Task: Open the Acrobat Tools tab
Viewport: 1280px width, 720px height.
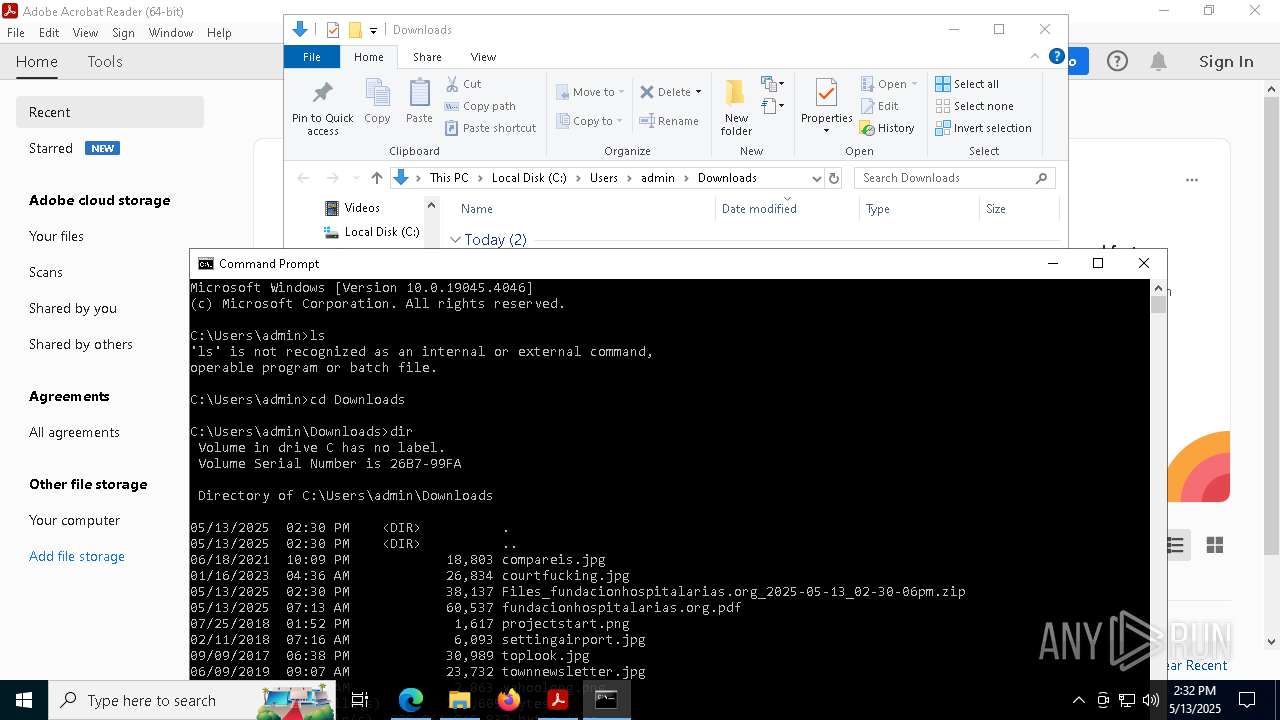Action: pyautogui.click(x=105, y=62)
